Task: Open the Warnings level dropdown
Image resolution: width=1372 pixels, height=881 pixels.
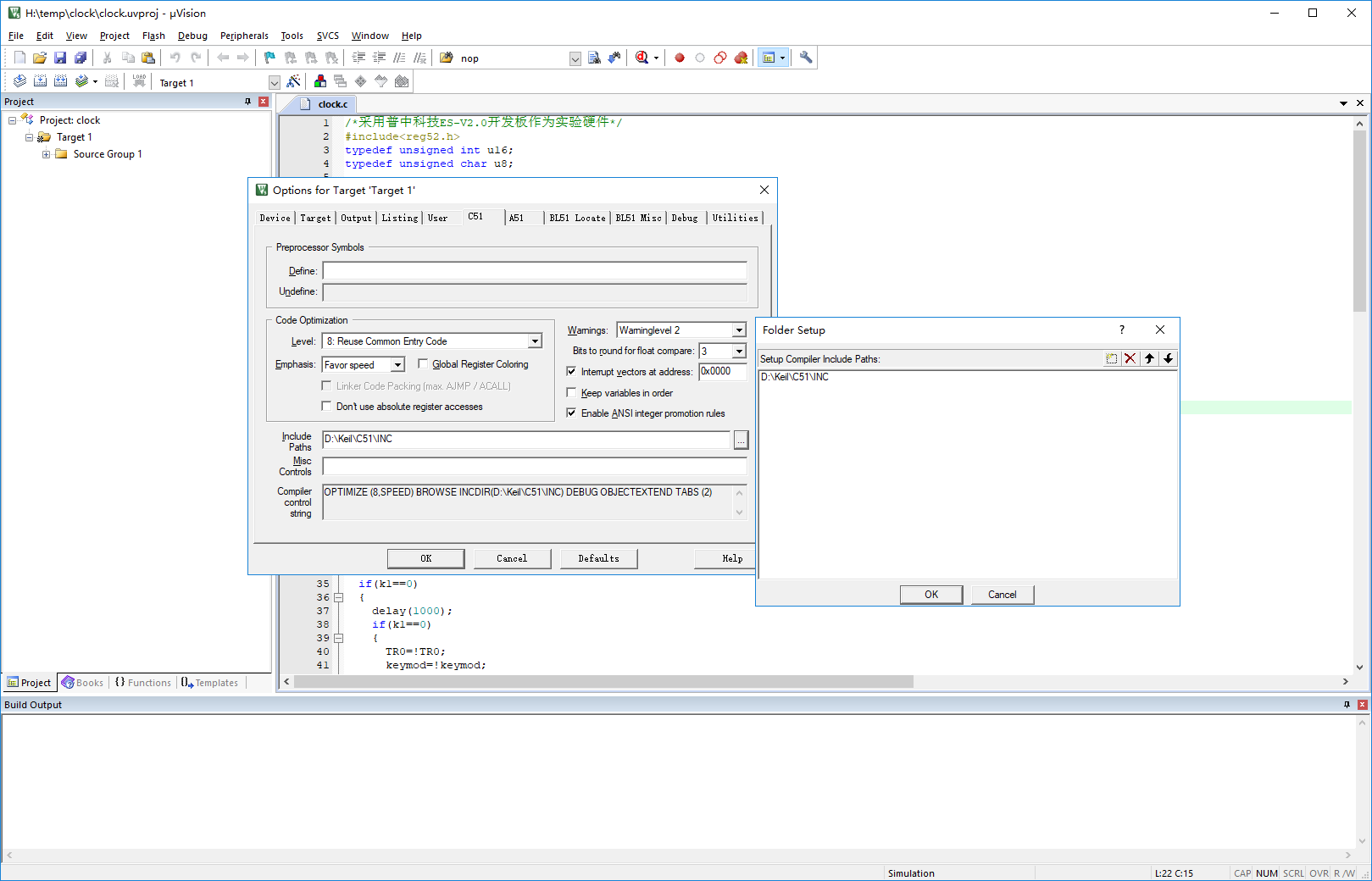Action: [x=739, y=330]
